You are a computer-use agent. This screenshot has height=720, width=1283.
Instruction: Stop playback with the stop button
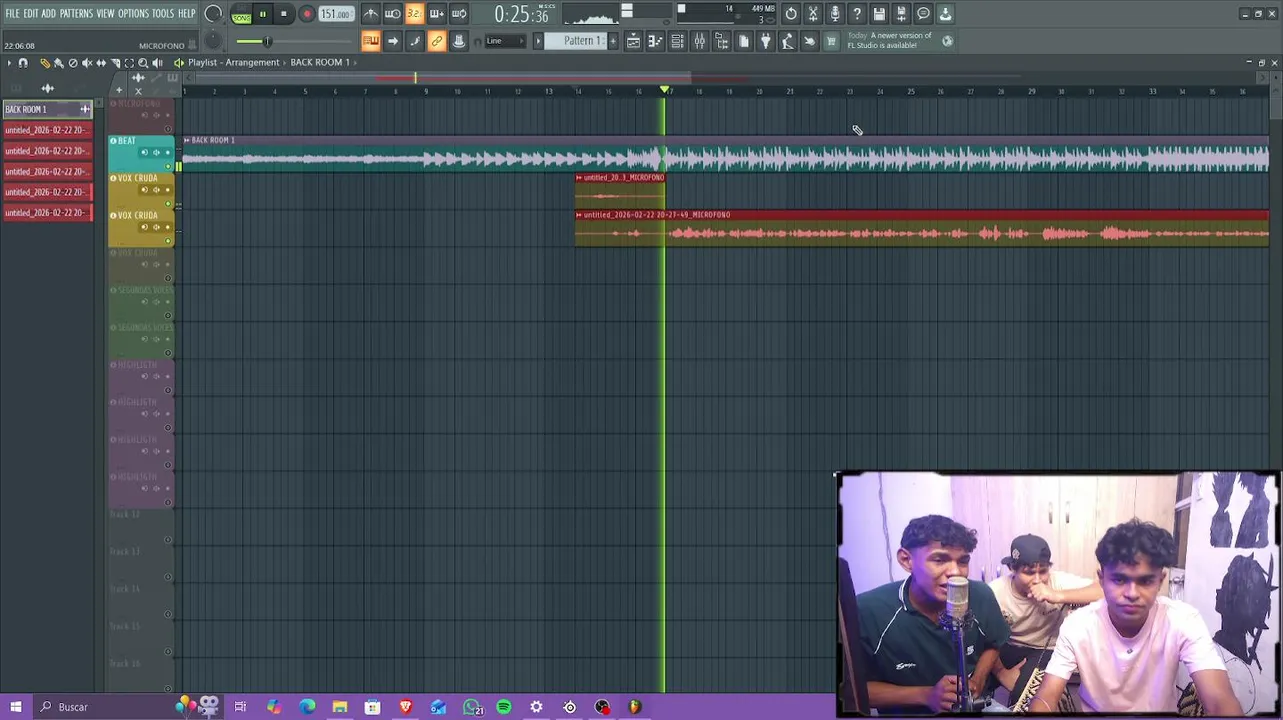click(284, 15)
